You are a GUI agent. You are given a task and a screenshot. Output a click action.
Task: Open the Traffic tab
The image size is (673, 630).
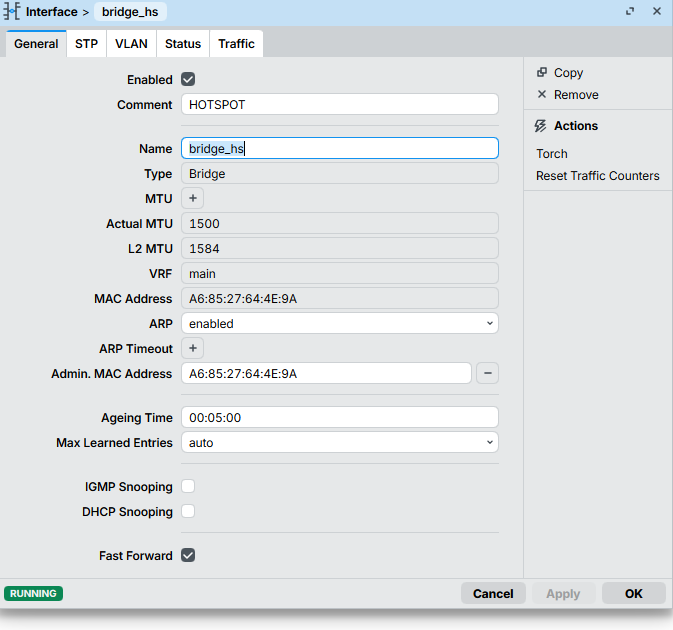(236, 44)
